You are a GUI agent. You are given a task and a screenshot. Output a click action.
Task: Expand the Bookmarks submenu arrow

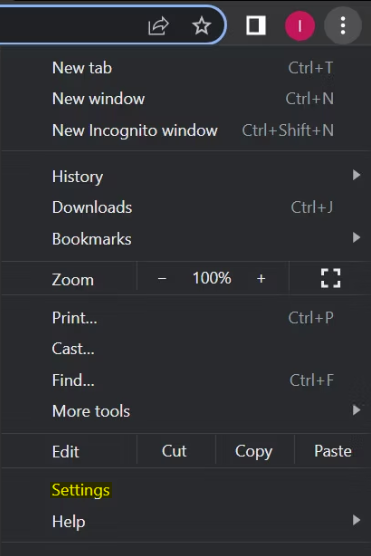coord(356,237)
